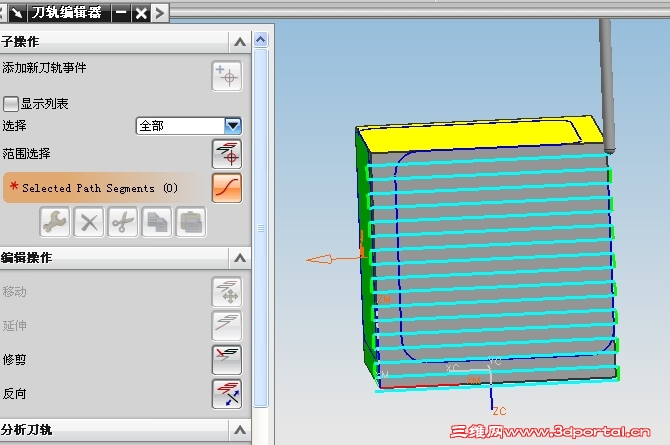The height and width of the screenshot is (445, 670).
Task: Click the gray cutting tool shank in viewport
Action: pos(607,85)
